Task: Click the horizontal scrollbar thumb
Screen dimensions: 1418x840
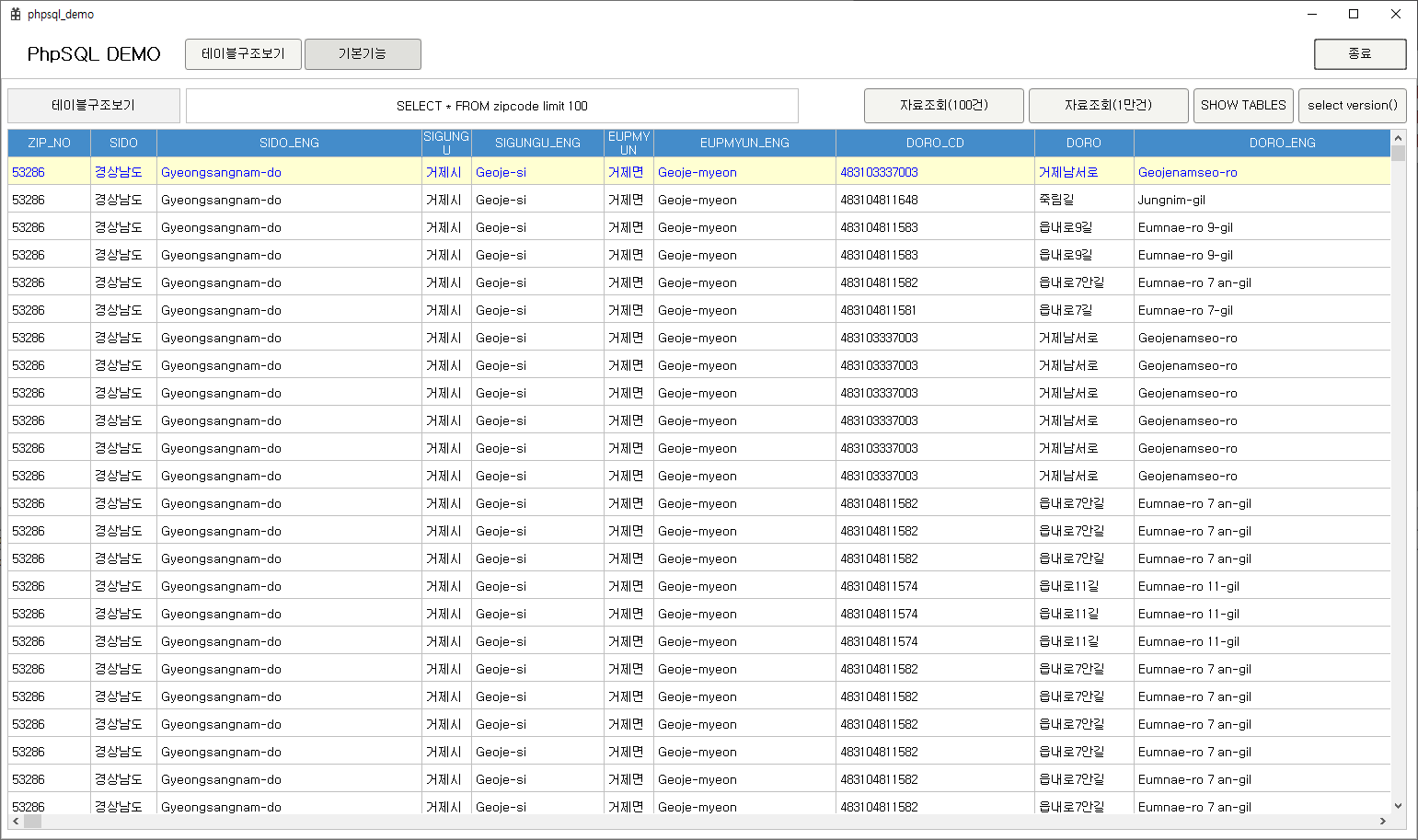Action: (32, 821)
